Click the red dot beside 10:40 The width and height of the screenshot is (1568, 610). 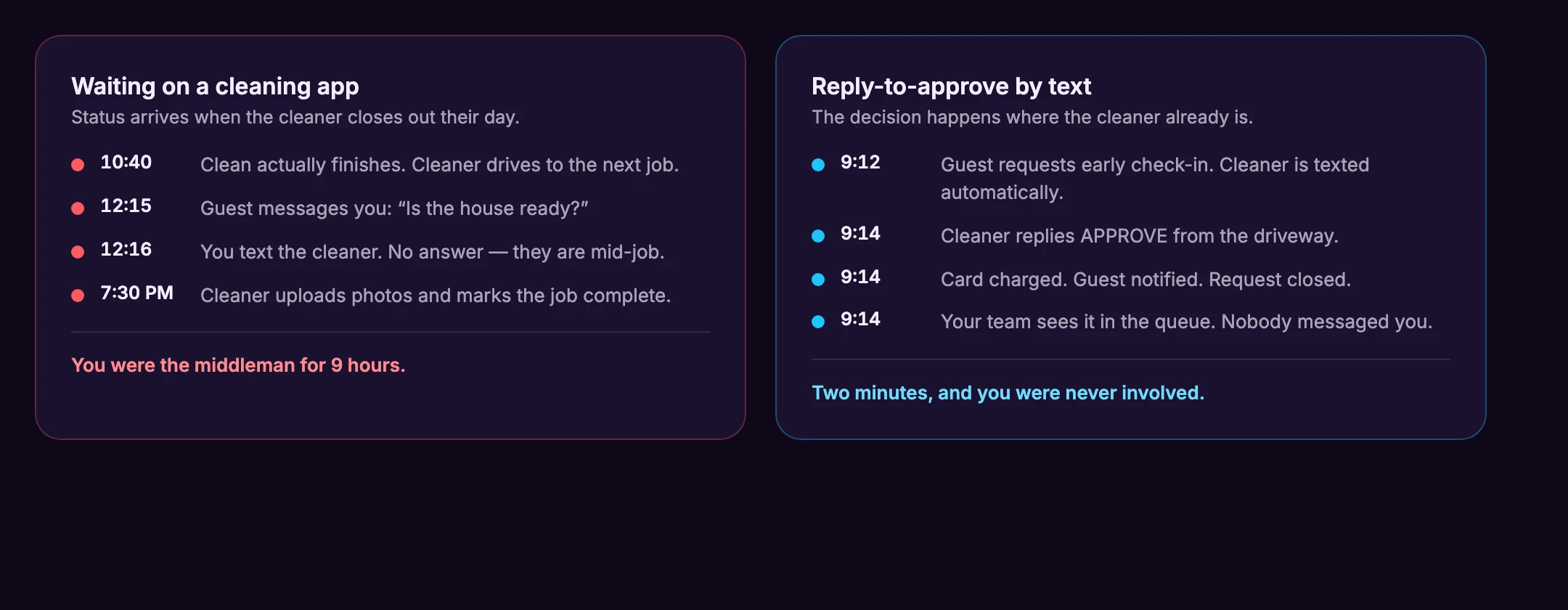[x=78, y=165]
